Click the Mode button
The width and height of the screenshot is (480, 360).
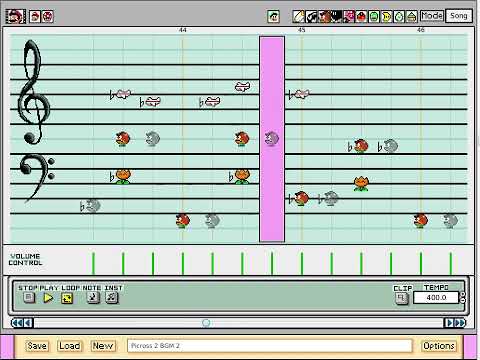[432, 15]
